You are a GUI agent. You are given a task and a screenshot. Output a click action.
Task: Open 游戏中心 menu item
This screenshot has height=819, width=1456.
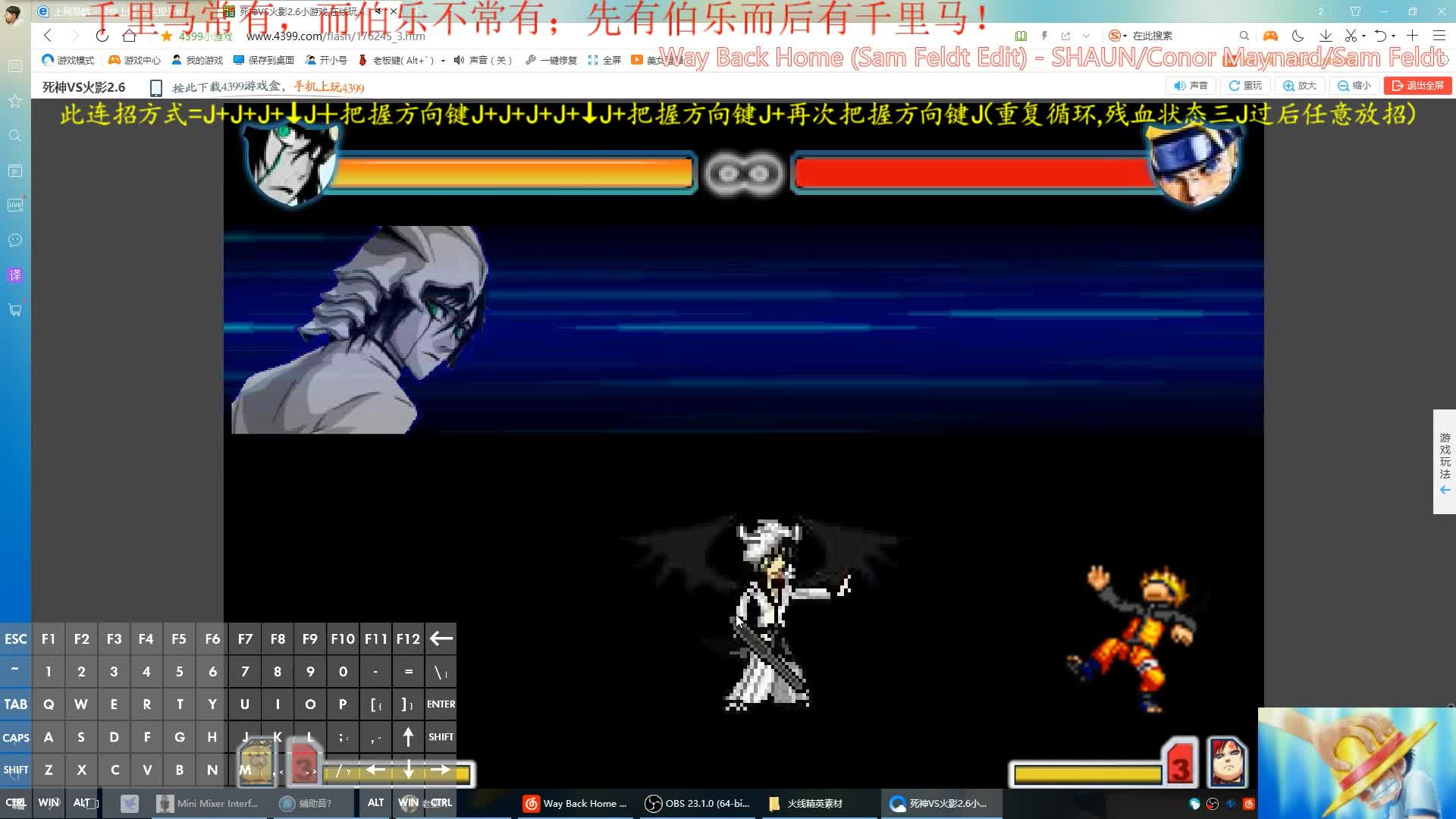[x=134, y=60]
